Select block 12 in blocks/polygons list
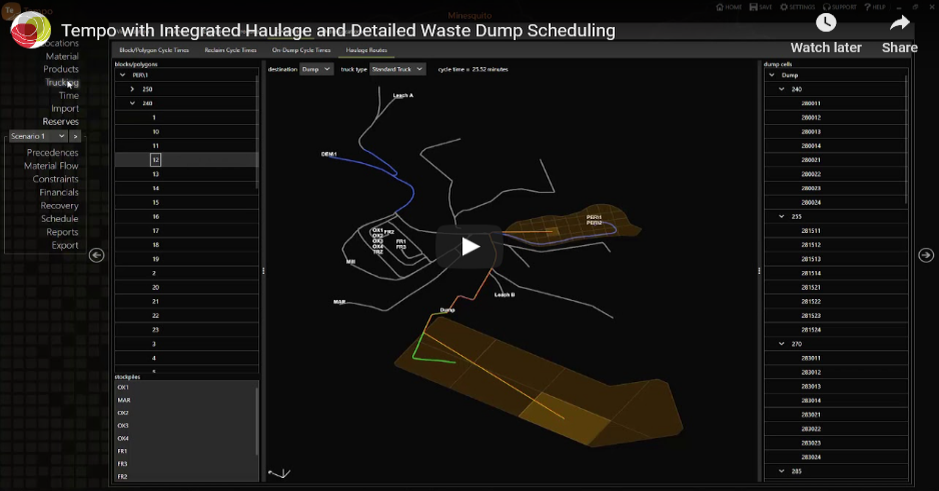Image resolution: width=939 pixels, height=491 pixels. tap(186, 160)
